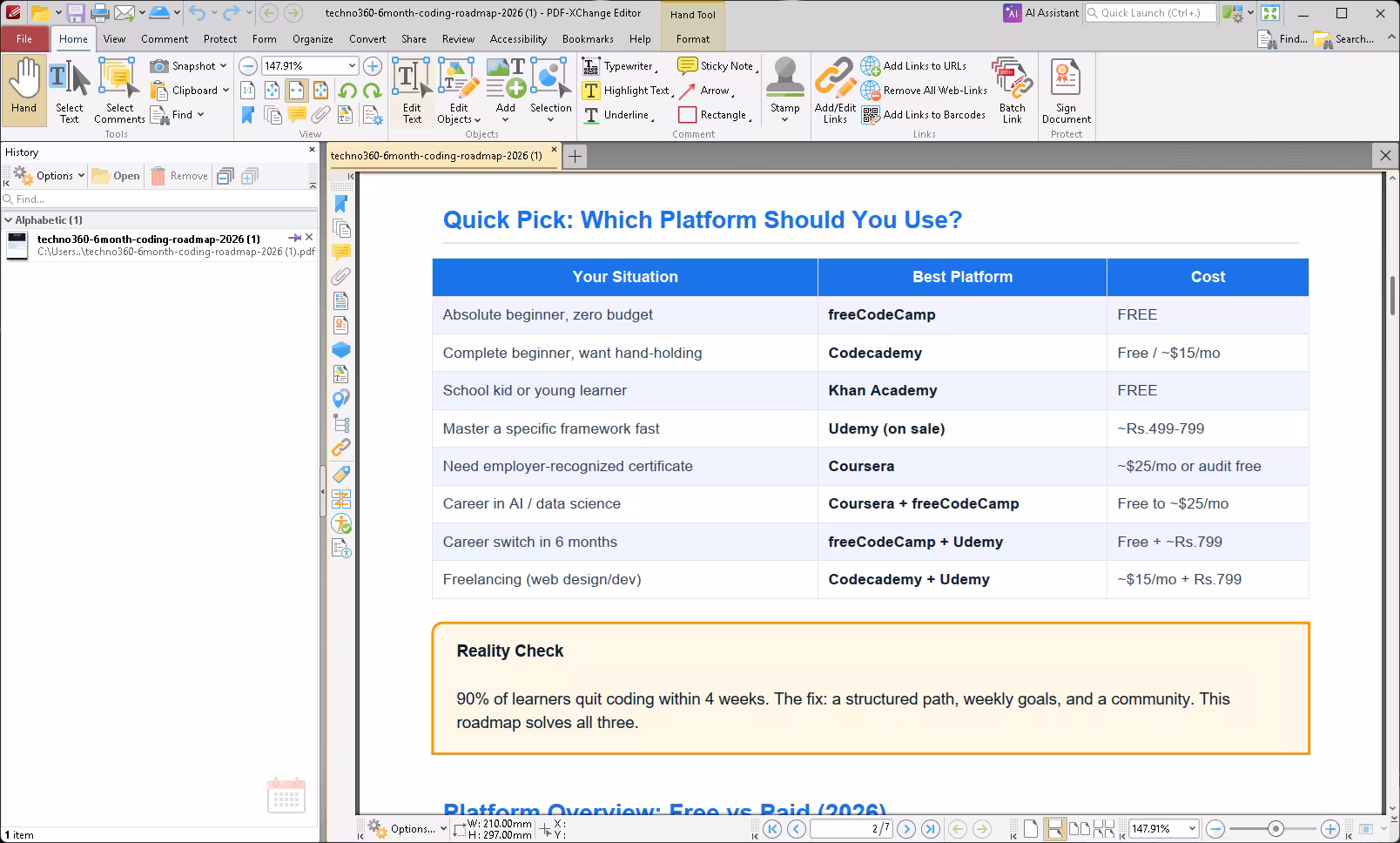Click the vertical document scrollbar thumb
Viewport: 1400px width, 843px height.
[1393, 296]
